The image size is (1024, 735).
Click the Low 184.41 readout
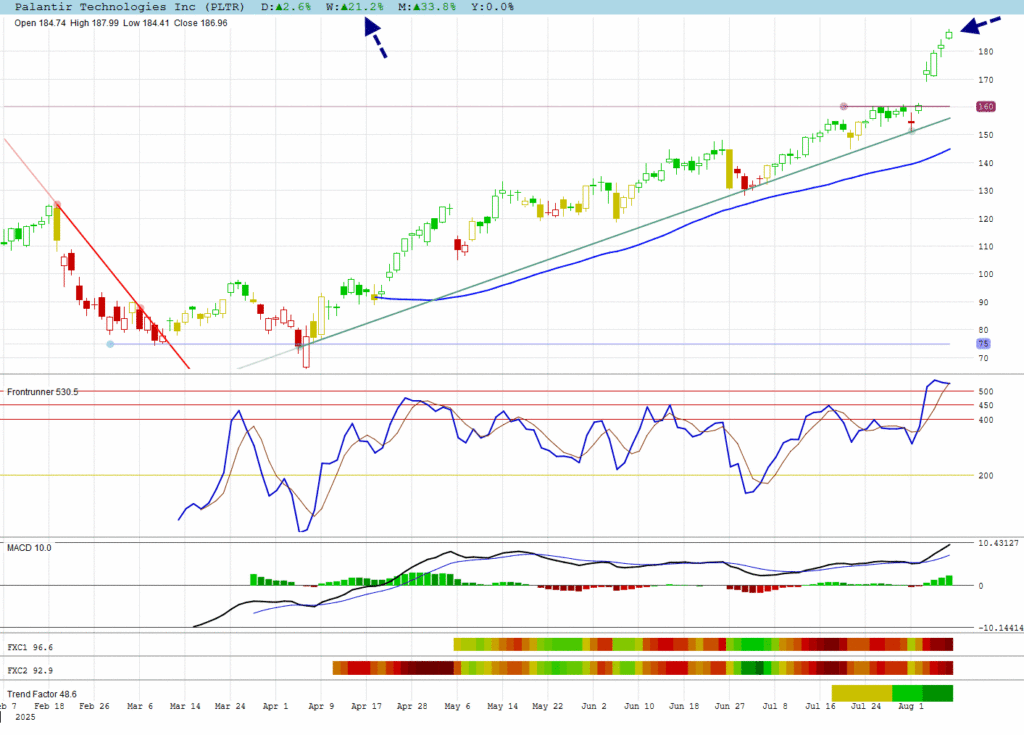point(146,23)
